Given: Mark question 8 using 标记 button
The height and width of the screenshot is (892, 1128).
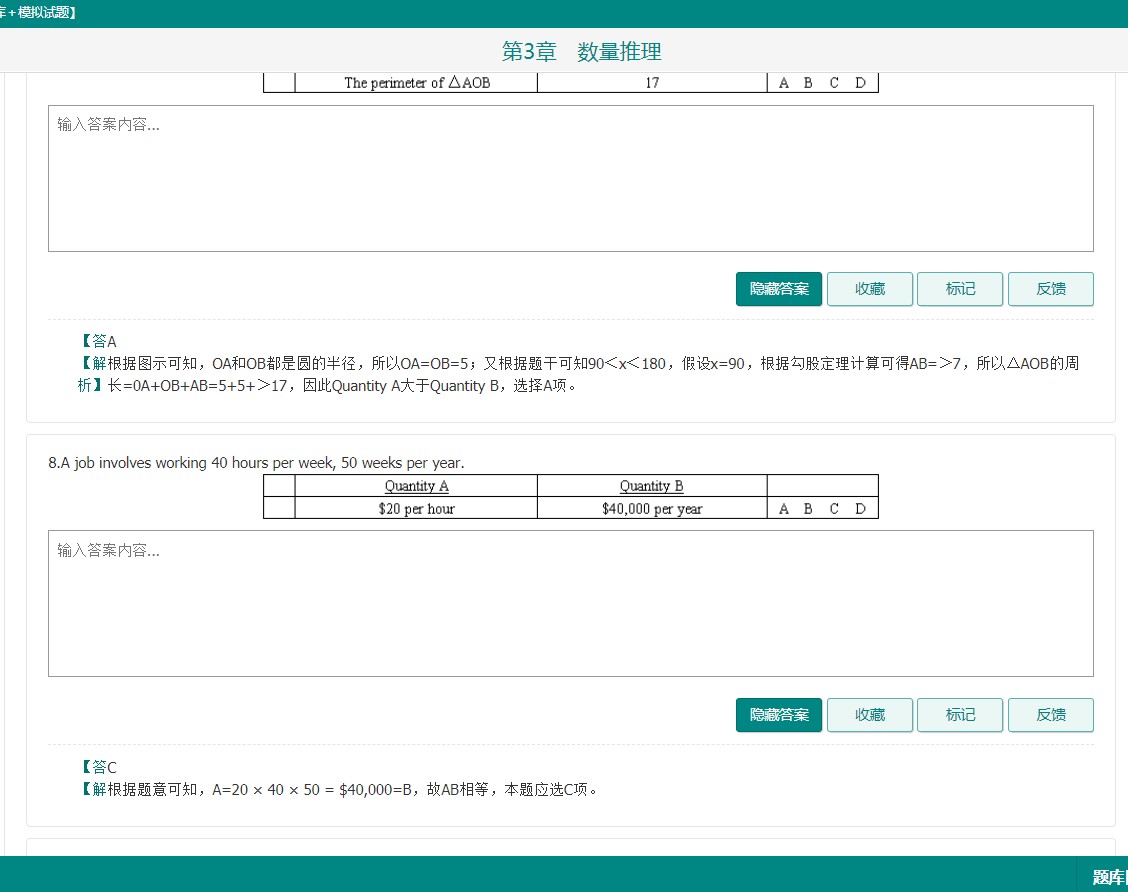Looking at the screenshot, I should pyautogui.click(x=960, y=715).
